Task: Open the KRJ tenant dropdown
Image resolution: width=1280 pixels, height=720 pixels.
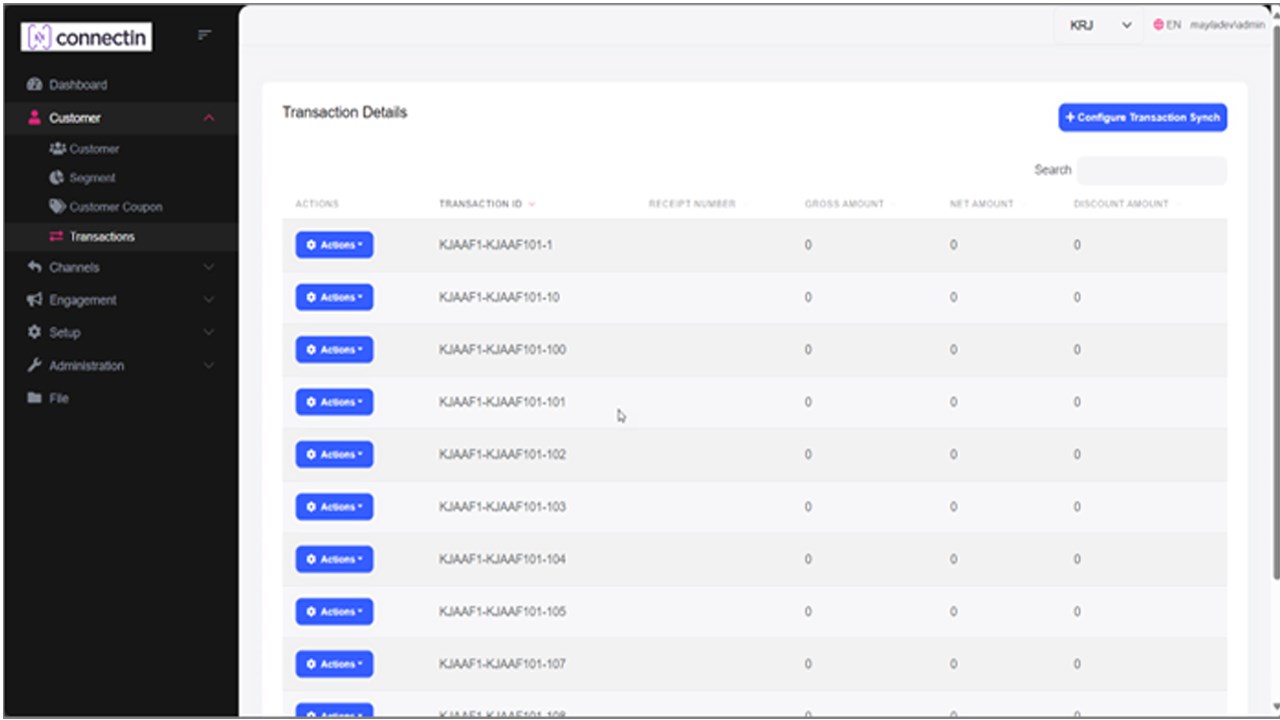Action: (1099, 25)
